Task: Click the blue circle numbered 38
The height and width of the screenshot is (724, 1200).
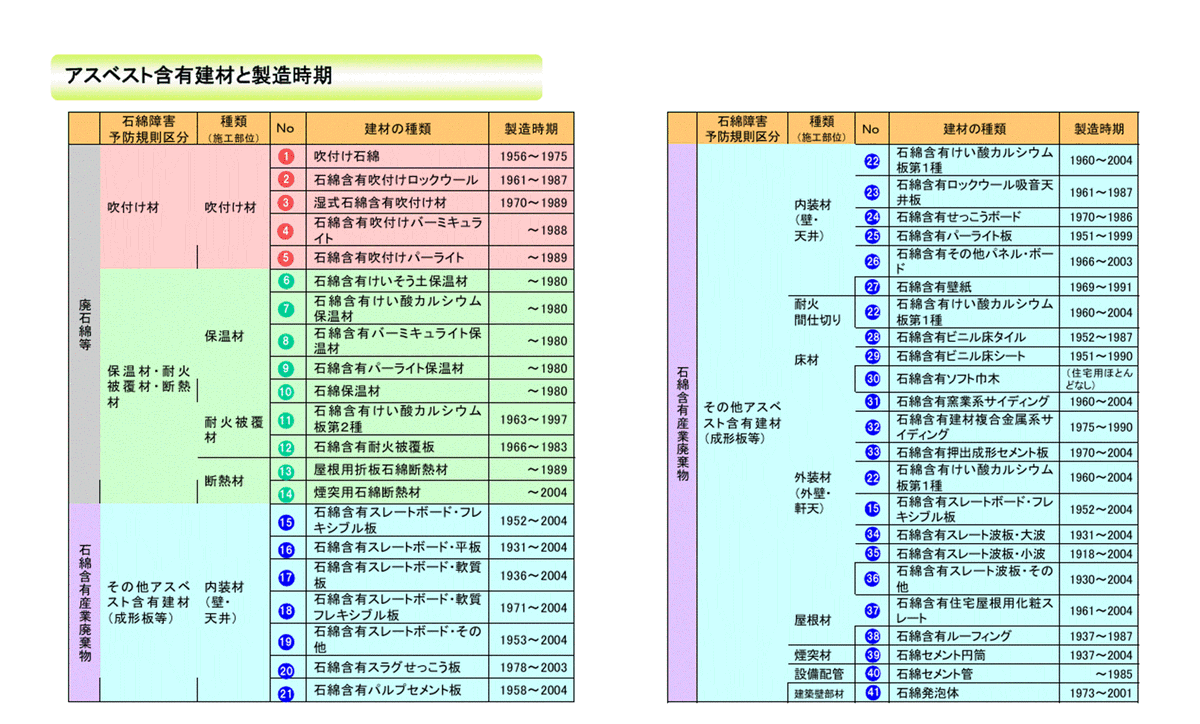Action: tap(872, 636)
